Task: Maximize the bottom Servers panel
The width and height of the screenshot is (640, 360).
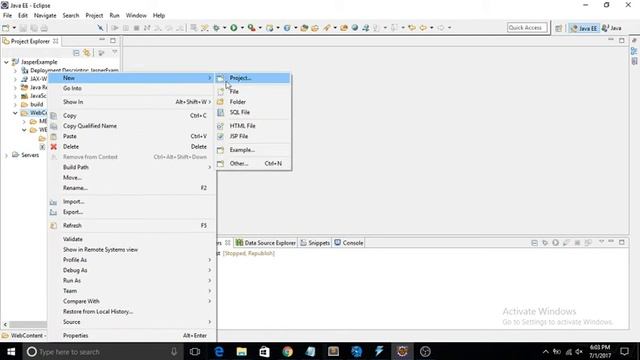Action: click(622, 242)
